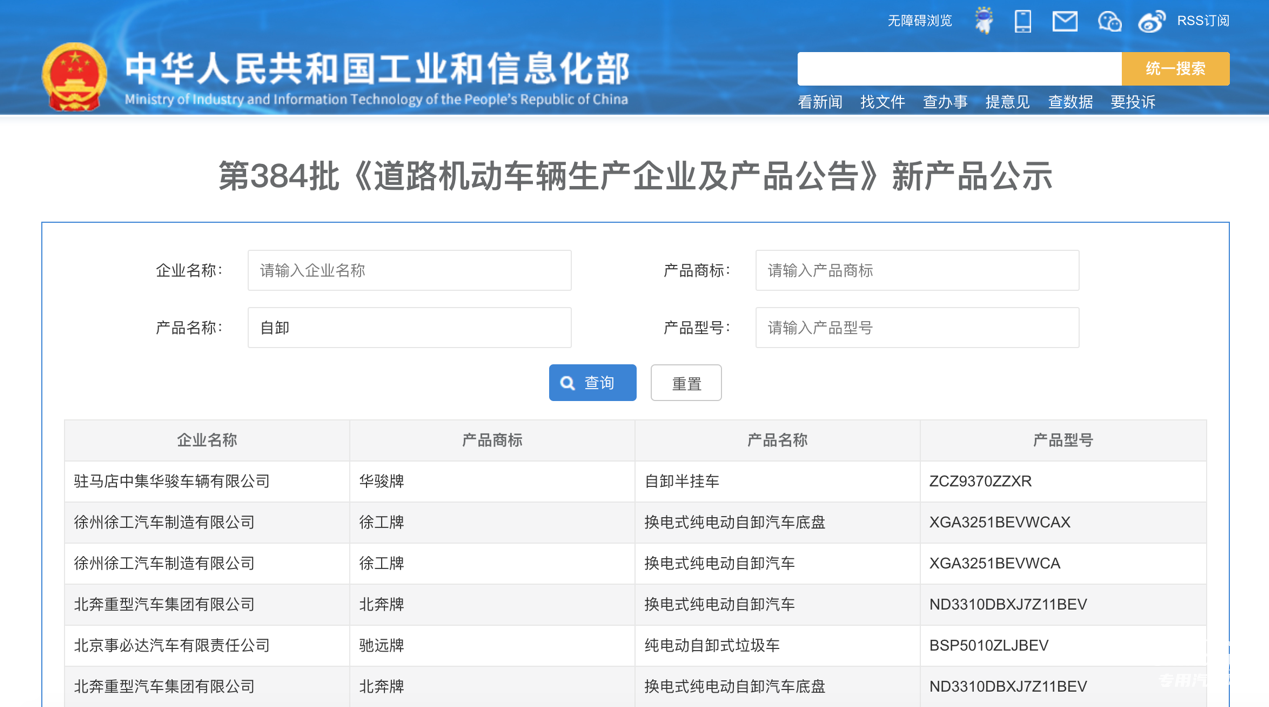The width and height of the screenshot is (1269, 707).
Task: Open the 查办事 menu item
Action: tap(945, 102)
